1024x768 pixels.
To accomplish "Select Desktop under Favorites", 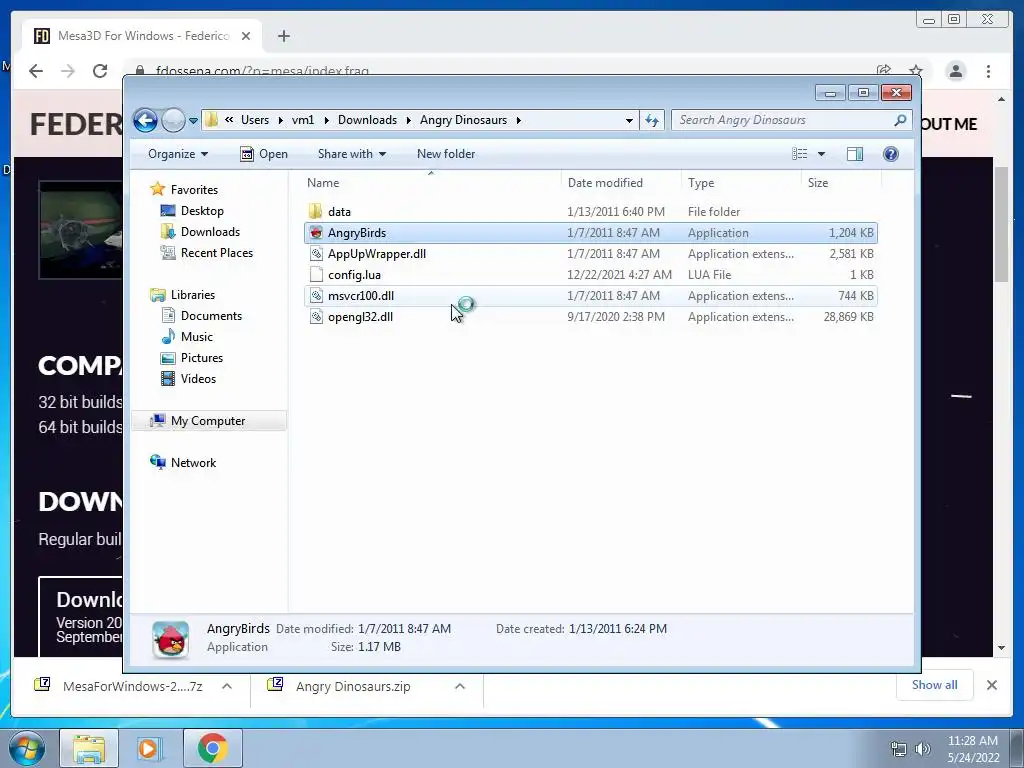I will (x=202, y=211).
